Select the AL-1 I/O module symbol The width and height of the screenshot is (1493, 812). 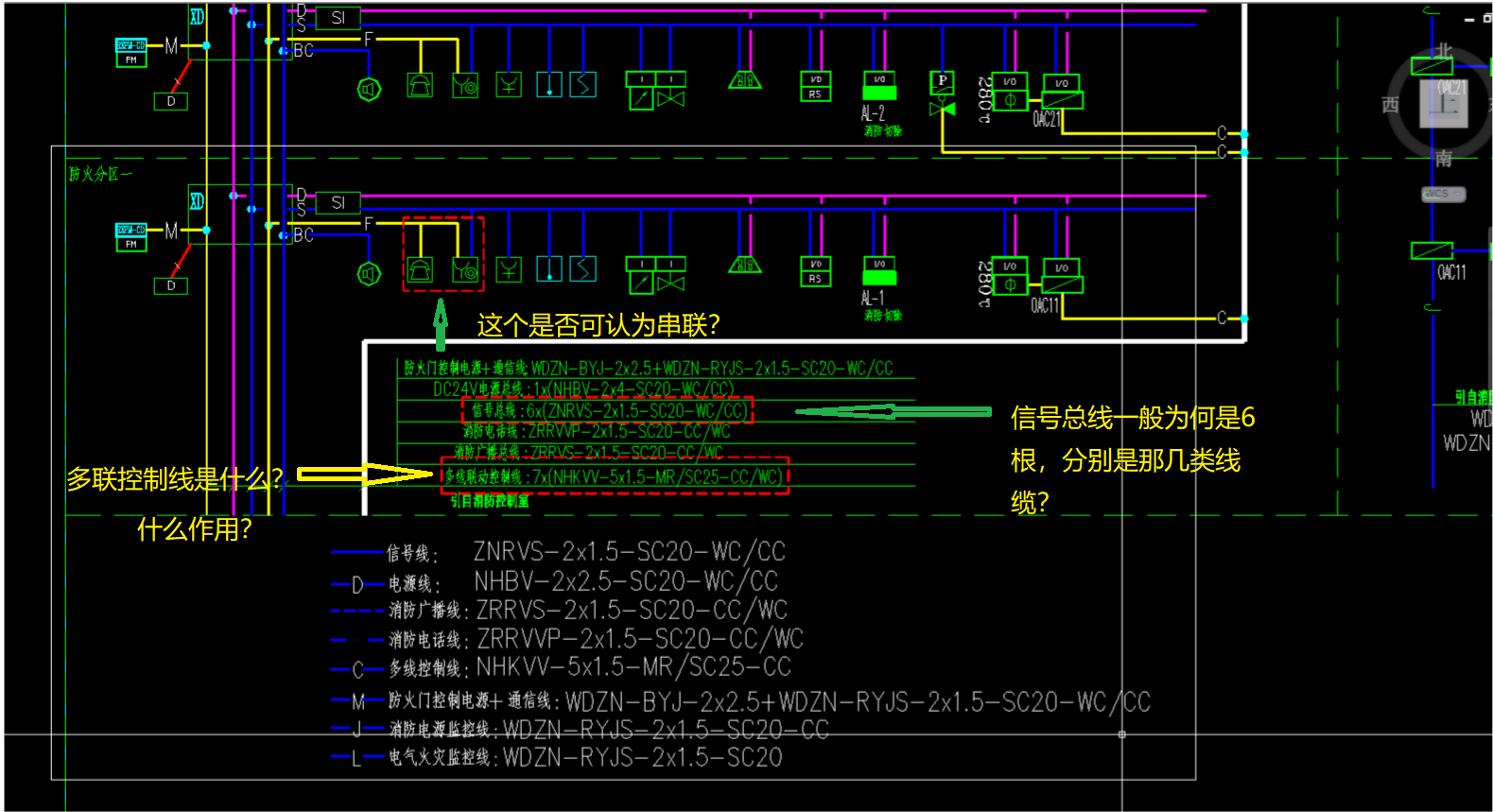point(879,270)
